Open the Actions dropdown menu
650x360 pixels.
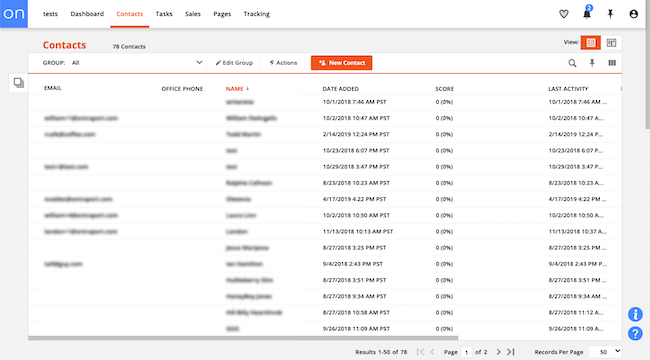point(283,63)
